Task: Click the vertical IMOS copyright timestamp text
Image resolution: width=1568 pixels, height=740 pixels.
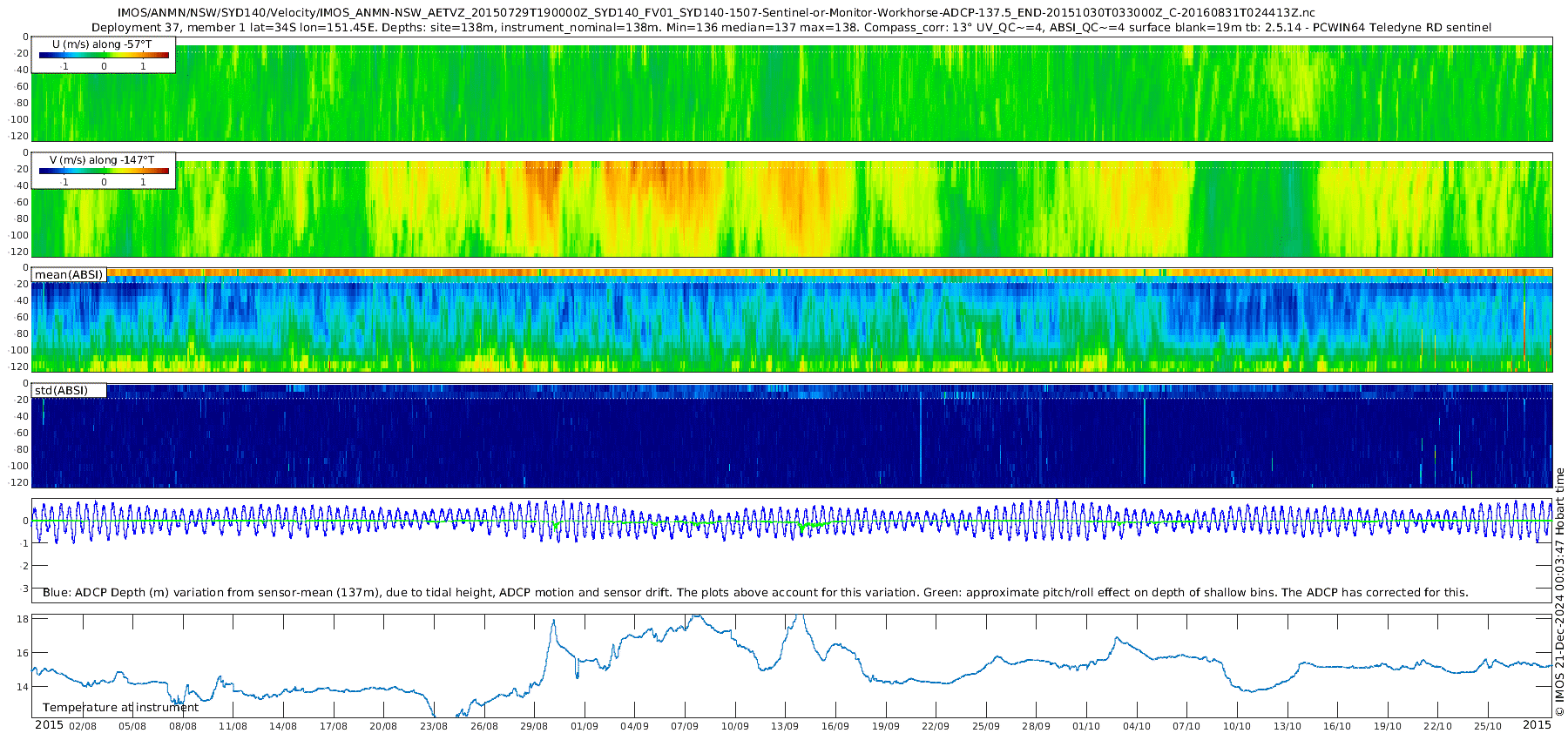Action: [1559, 592]
